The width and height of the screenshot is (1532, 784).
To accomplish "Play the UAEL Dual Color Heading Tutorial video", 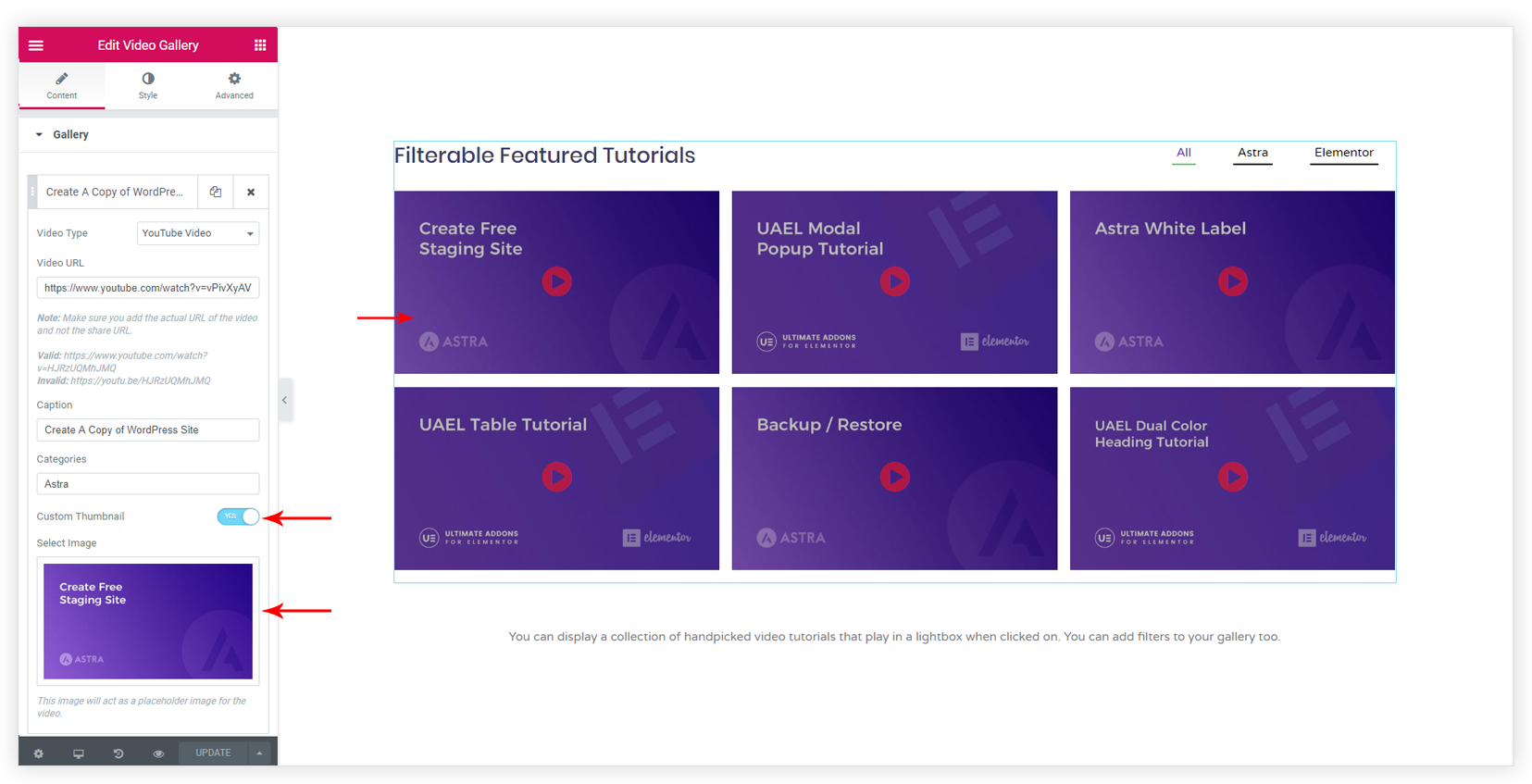I will point(1232,477).
